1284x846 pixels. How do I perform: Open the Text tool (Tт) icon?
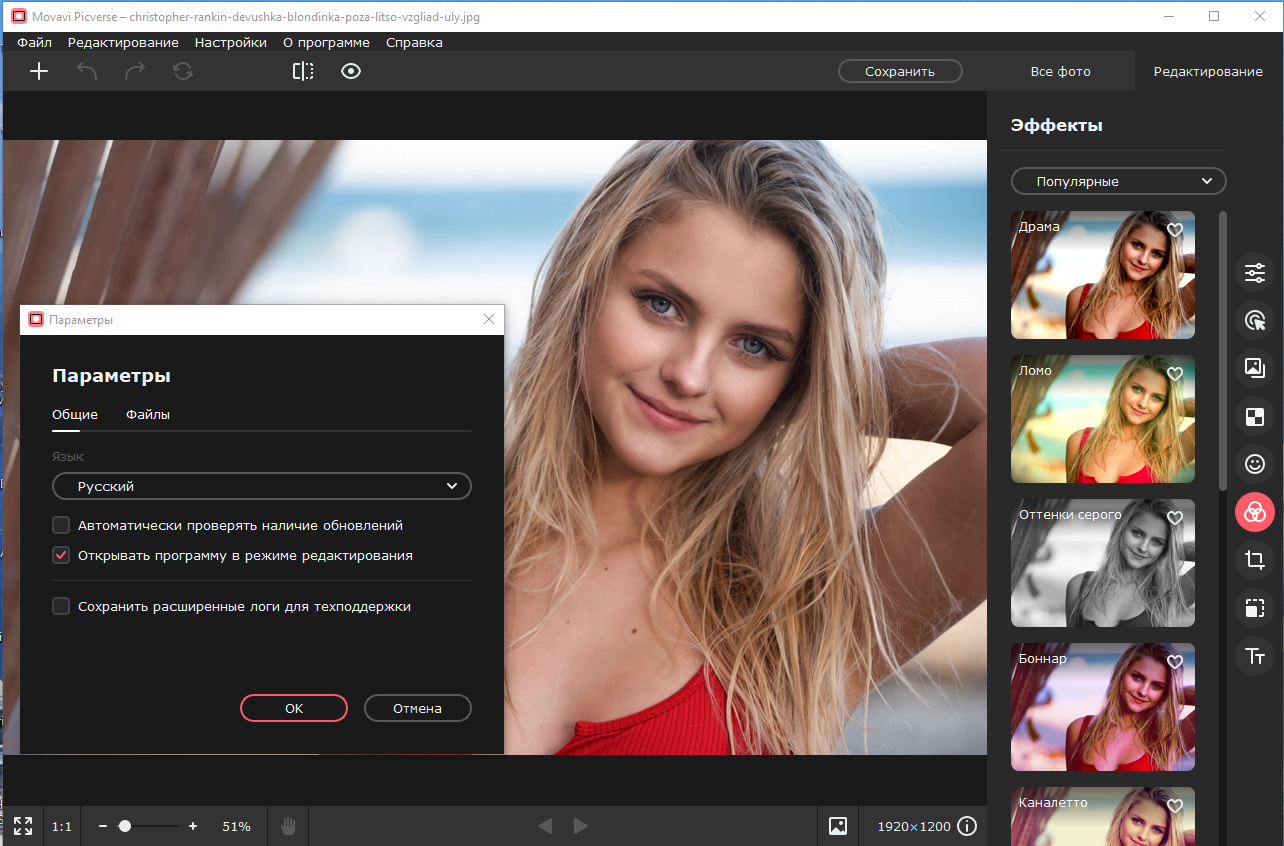click(1254, 656)
